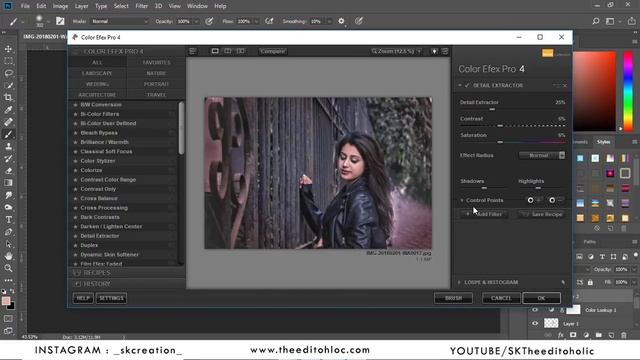
Task: Toggle favorite star for BW Conversion
Action: click(x=76, y=105)
